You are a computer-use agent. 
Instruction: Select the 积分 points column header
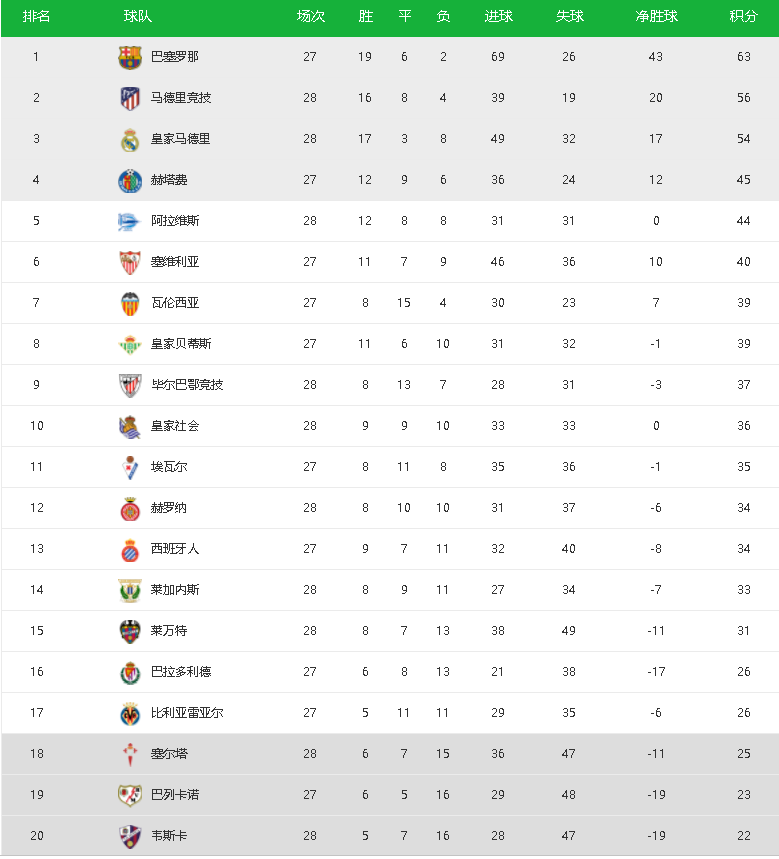coord(743,16)
